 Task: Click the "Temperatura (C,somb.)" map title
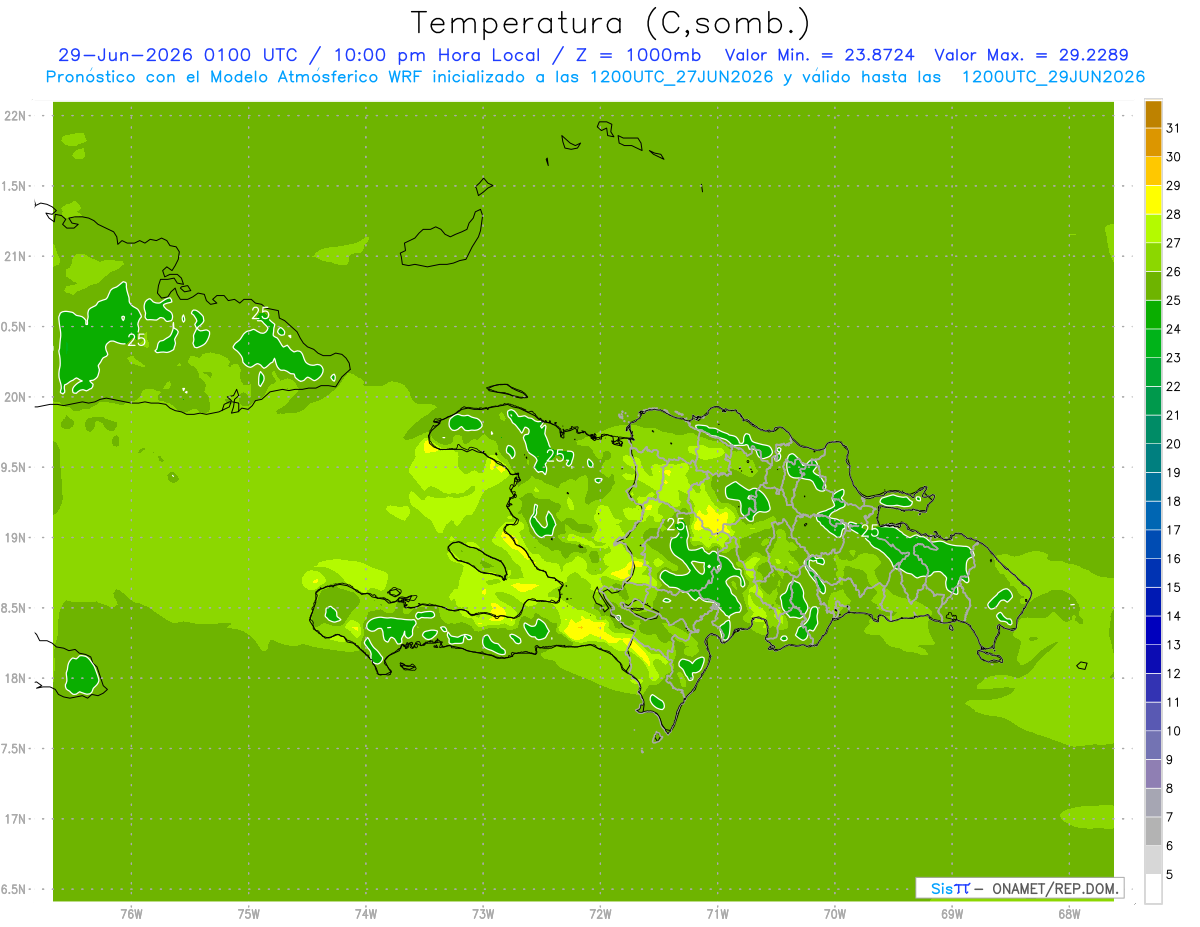pyautogui.click(x=611, y=23)
